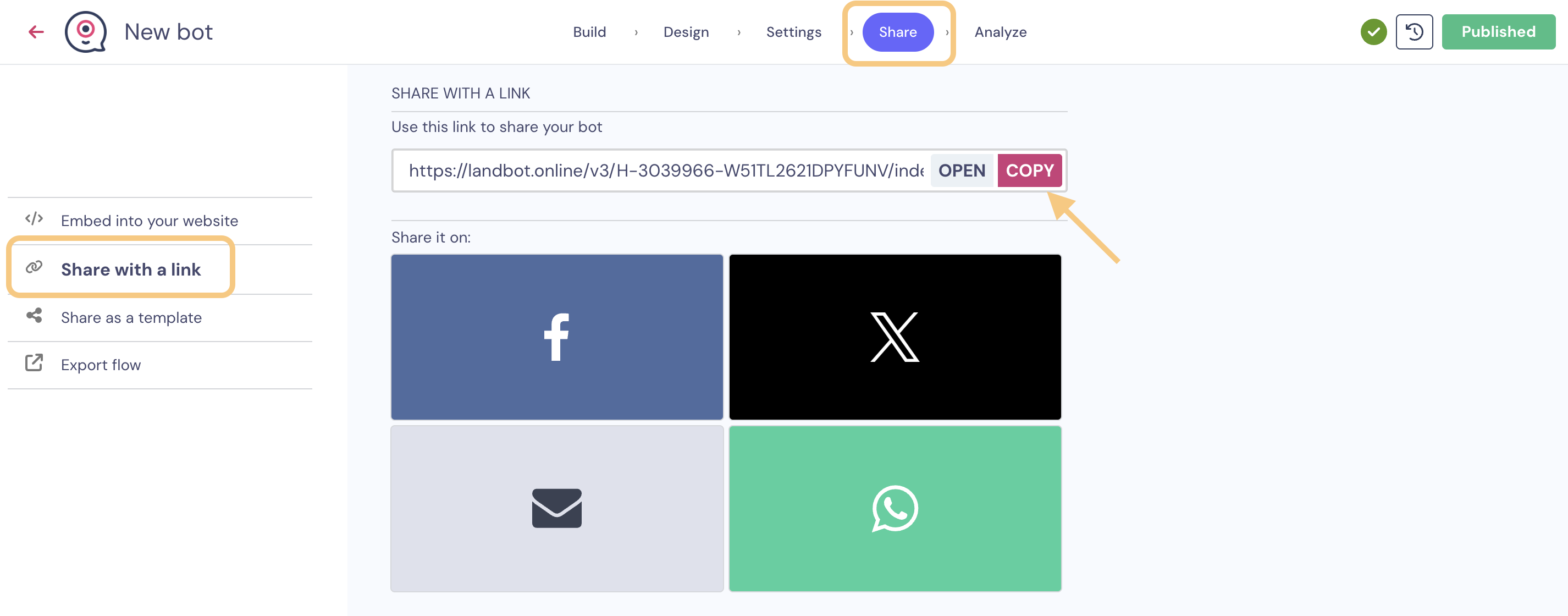Click the New bot title
Screen dimensions: 1568x616
click(x=169, y=32)
